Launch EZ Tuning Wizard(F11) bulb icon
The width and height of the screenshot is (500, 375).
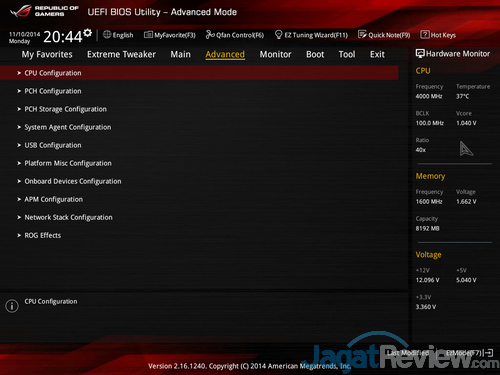(279, 35)
